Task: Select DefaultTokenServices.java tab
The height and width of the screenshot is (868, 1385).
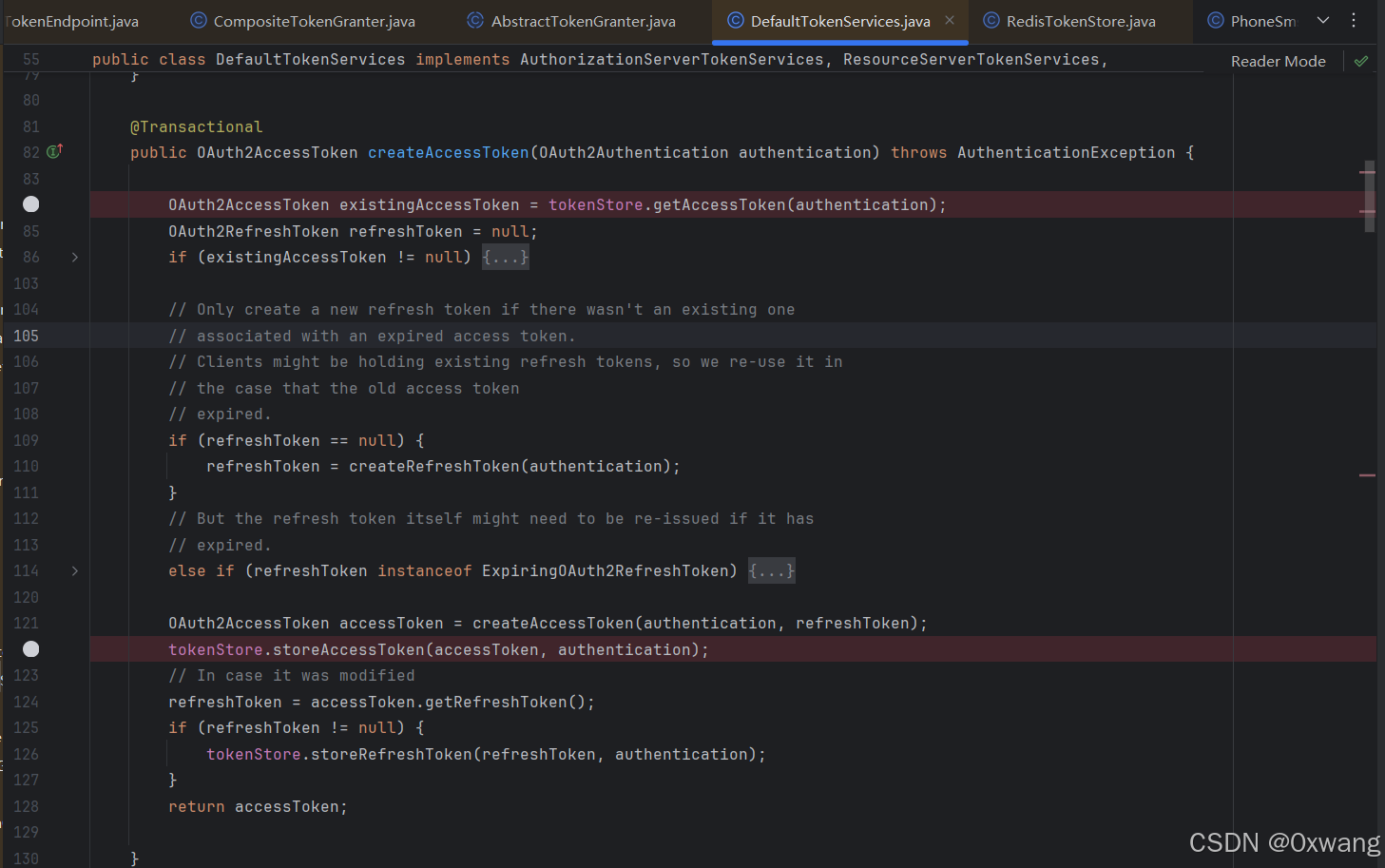Action: click(x=839, y=21)
